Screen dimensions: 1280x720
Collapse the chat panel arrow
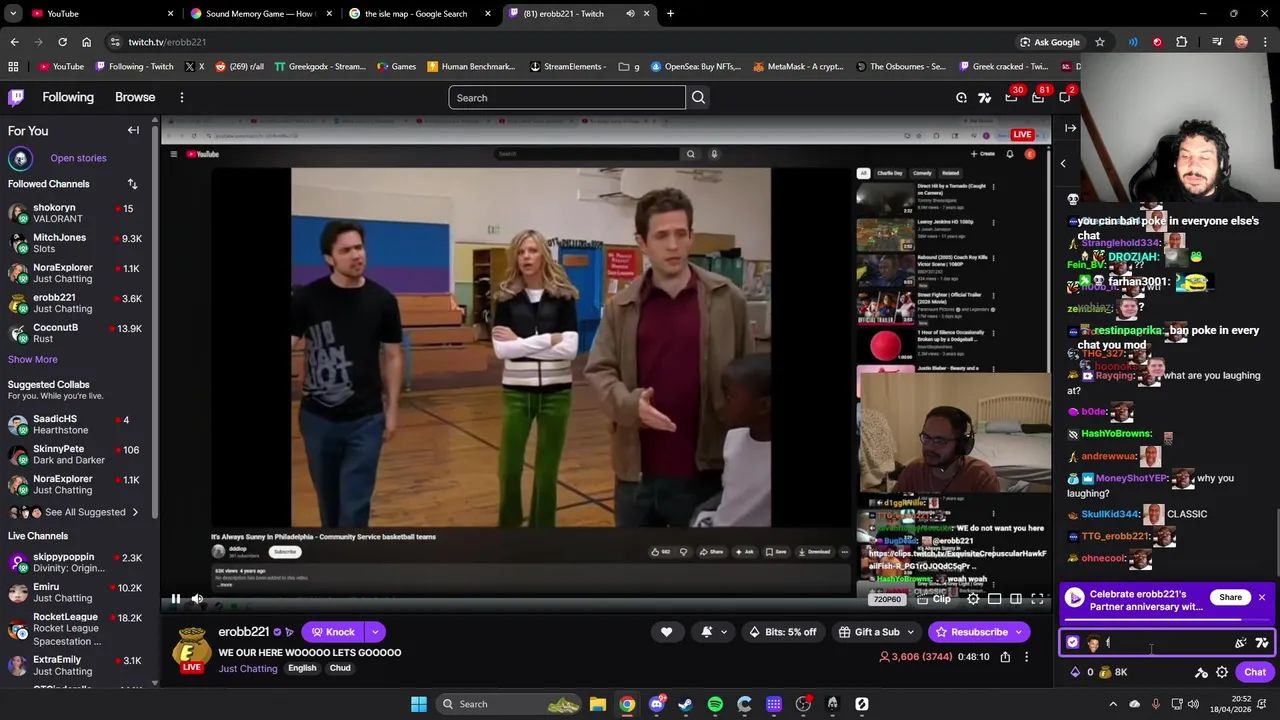(x=1070, y=128)
